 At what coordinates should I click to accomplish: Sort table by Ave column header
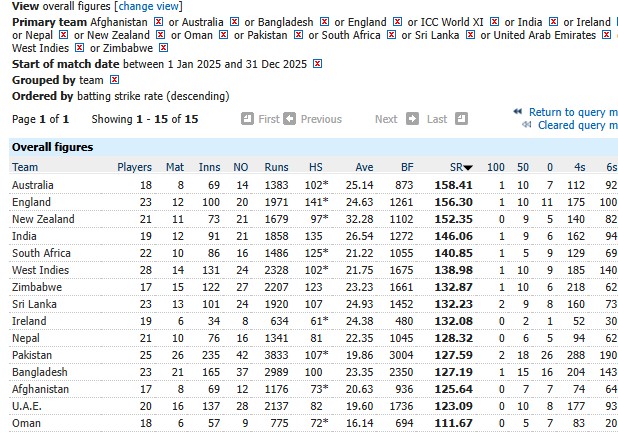coord(364,167)
